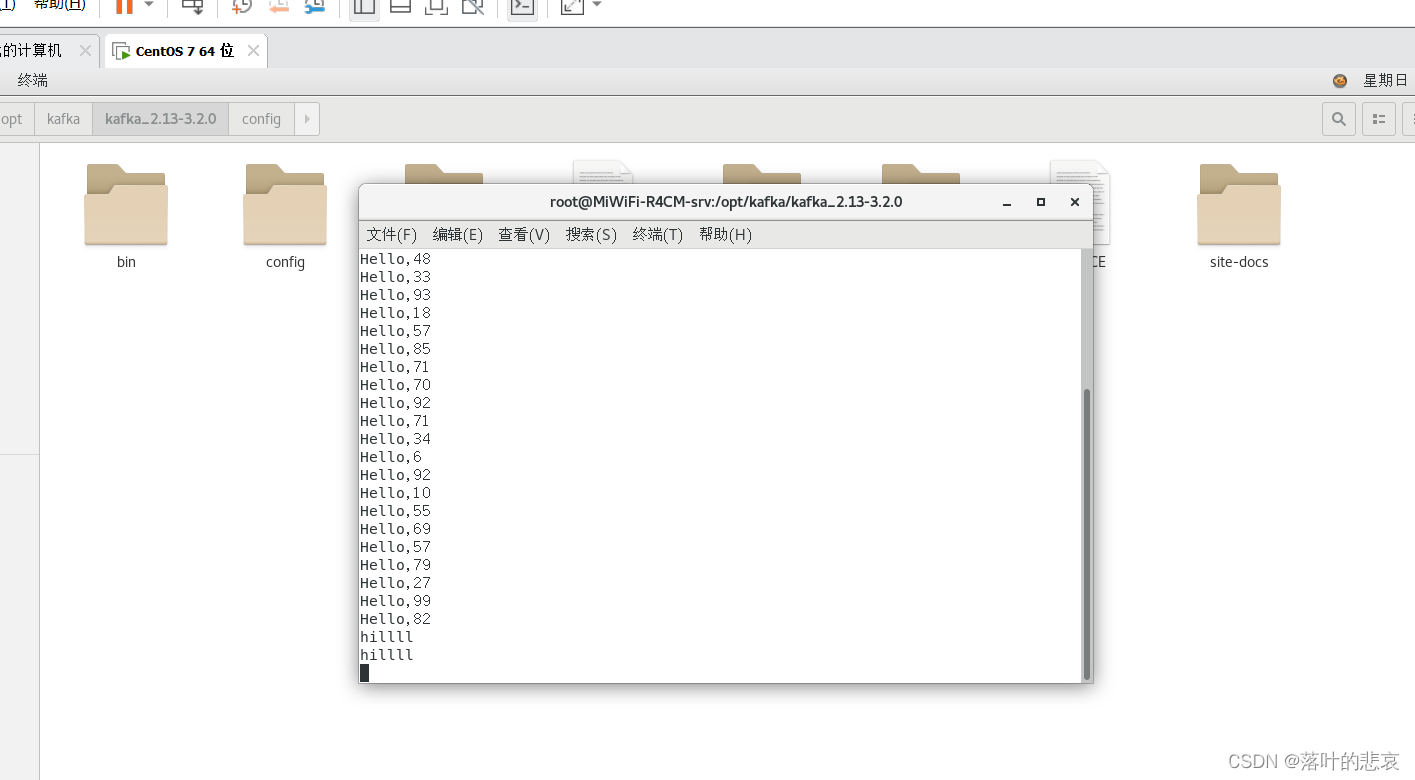Open terminal 终端(T) menu
The height and width of the screenshot is (780, 1415).
click(658, 234)
